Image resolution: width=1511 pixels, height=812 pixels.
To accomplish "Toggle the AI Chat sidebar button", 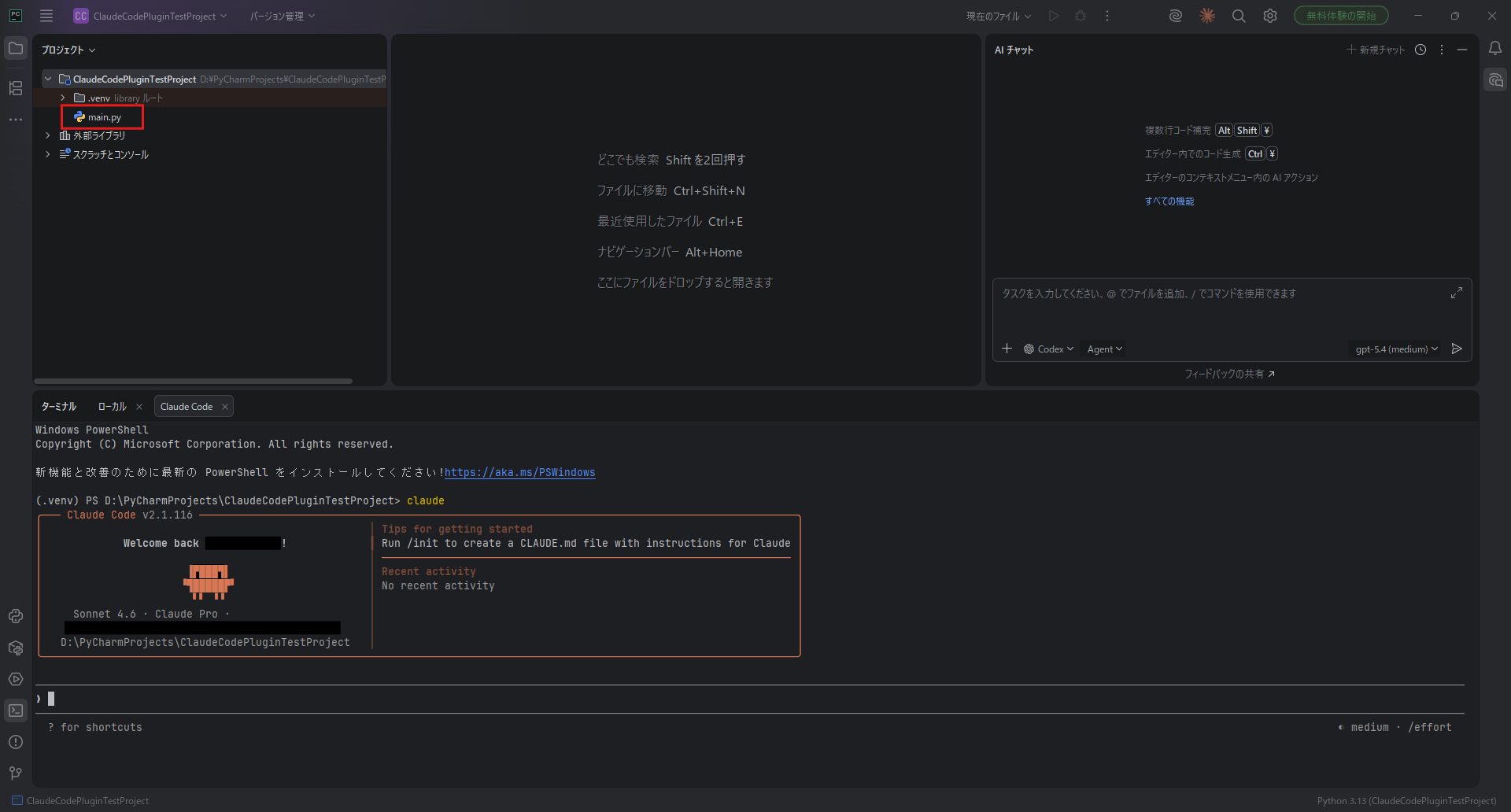I will point(1494,80).
